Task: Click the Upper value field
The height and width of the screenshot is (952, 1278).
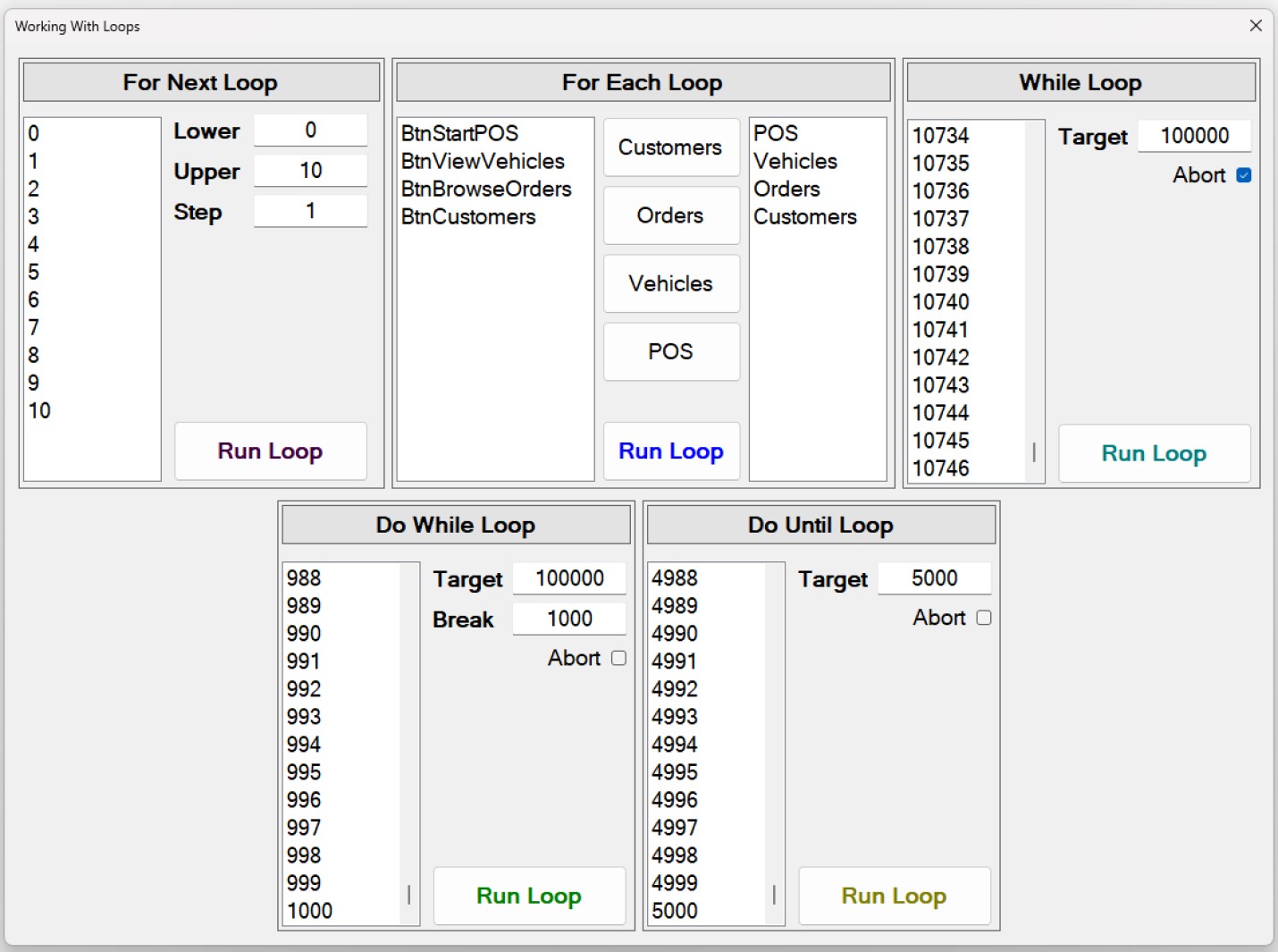Action: point(310,171)
